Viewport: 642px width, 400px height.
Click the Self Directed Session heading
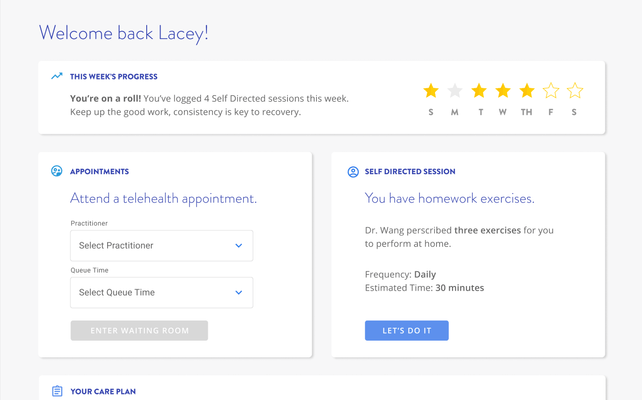(x=410, y=172)
